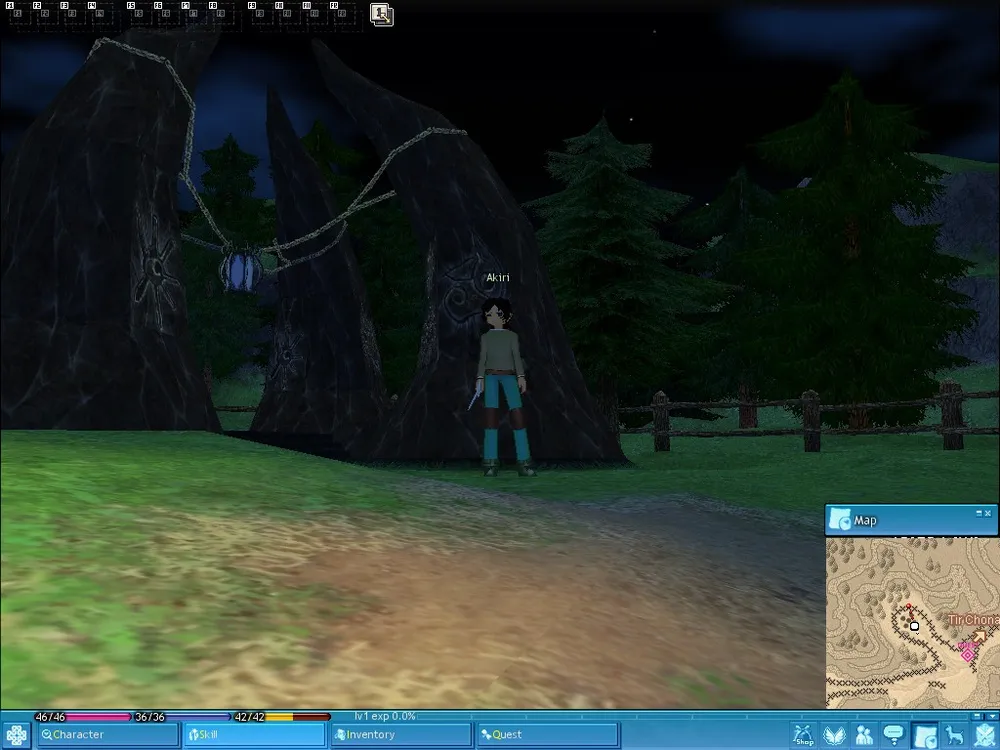Open the crossed swords shield icon
Viewport: 1000px width, 750px height.
[985, 735]
